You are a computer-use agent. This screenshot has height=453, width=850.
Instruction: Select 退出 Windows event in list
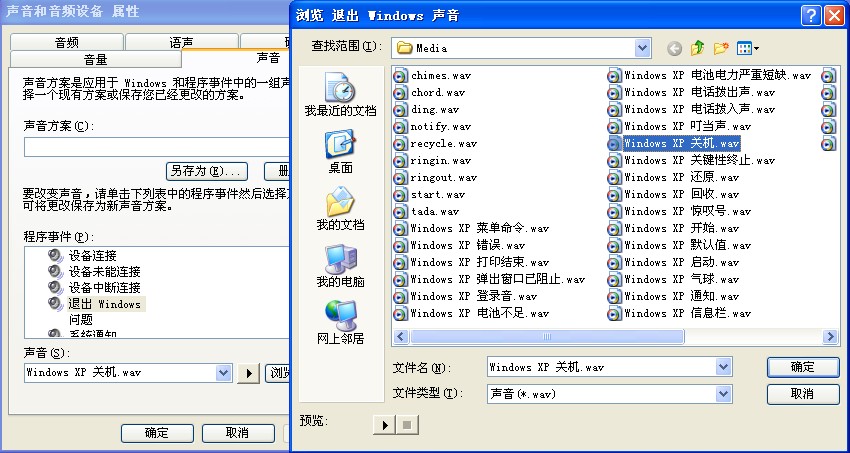(x=104, y=303)
